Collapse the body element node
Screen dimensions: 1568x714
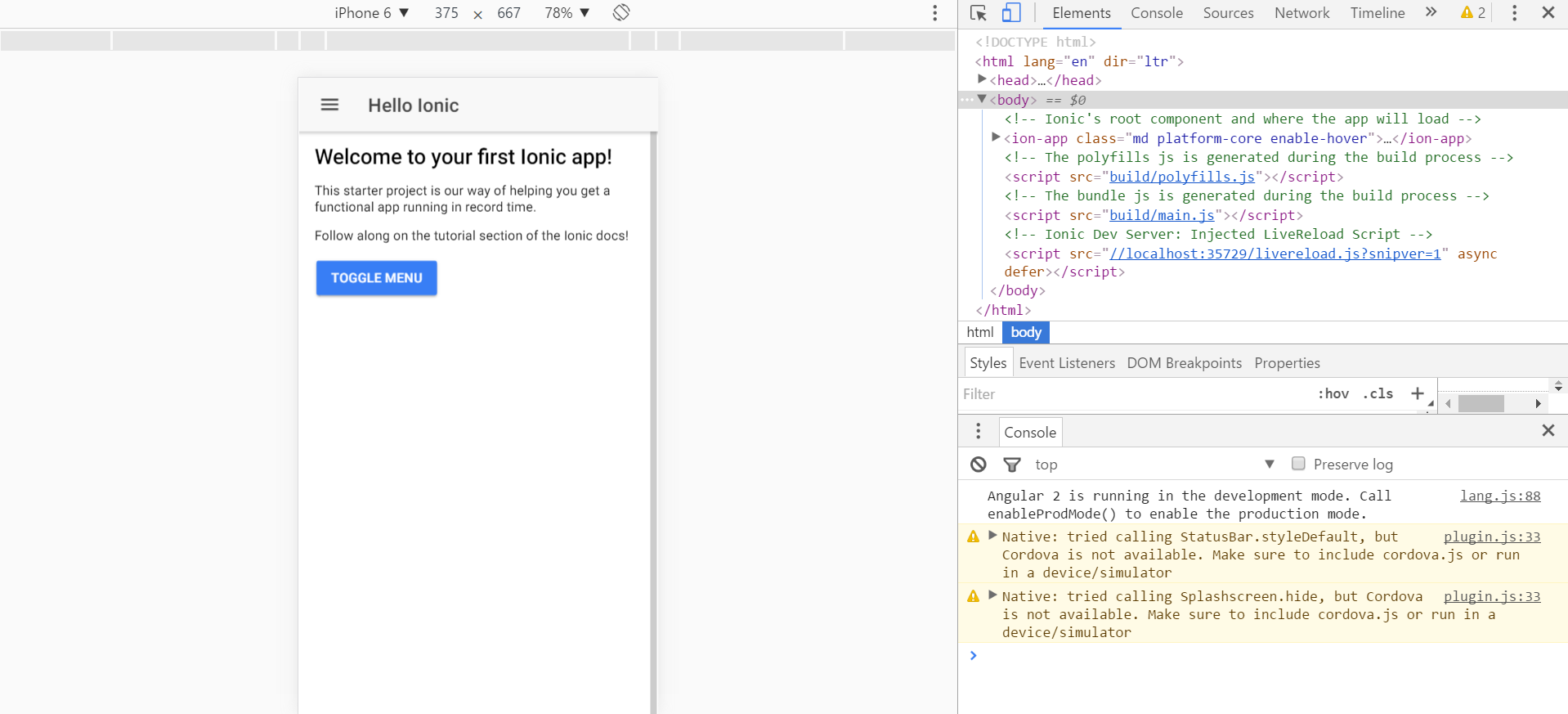click(982, 99)
